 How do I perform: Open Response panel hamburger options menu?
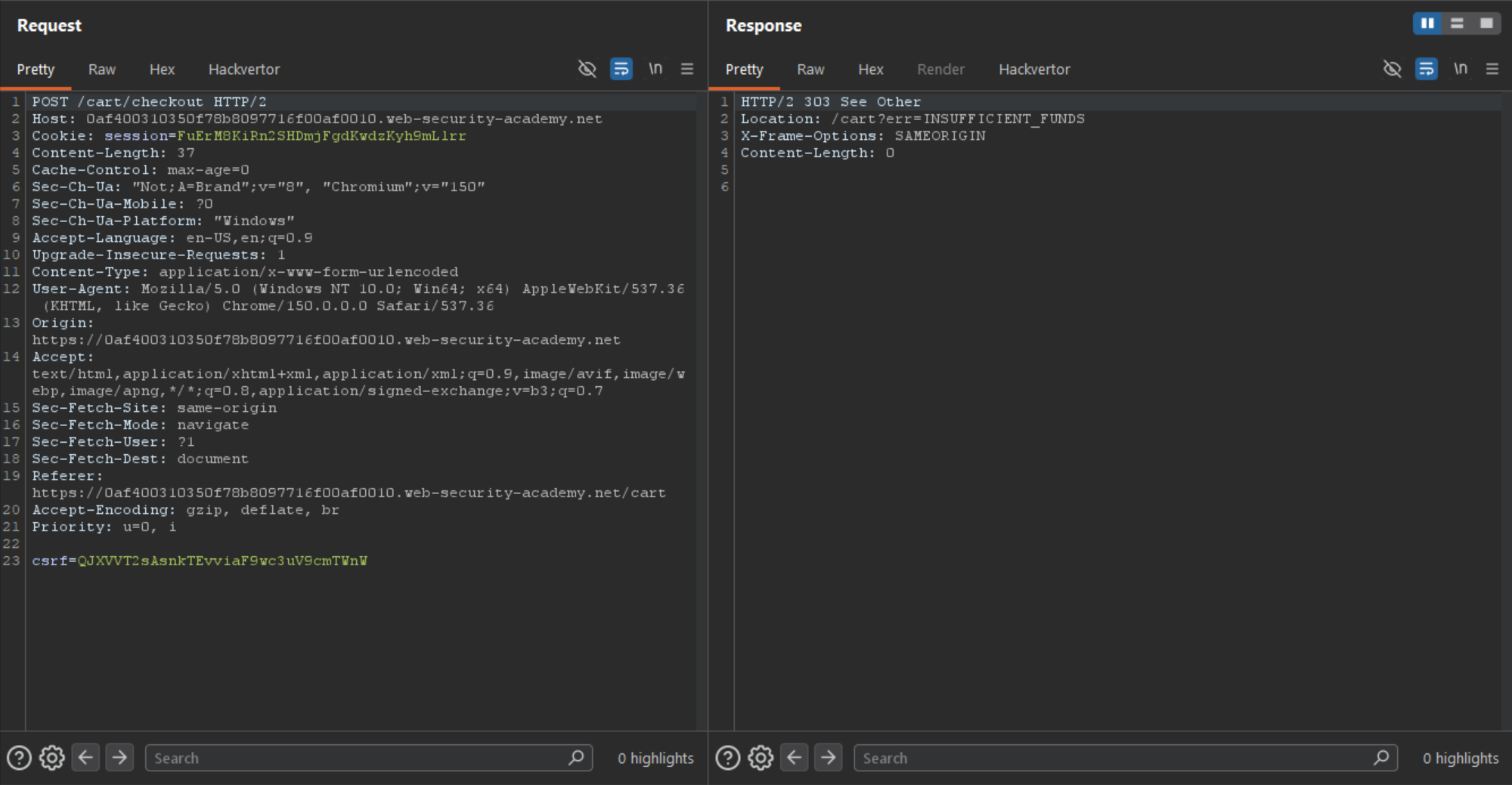pyautogui.click(x=1492, y=69)
